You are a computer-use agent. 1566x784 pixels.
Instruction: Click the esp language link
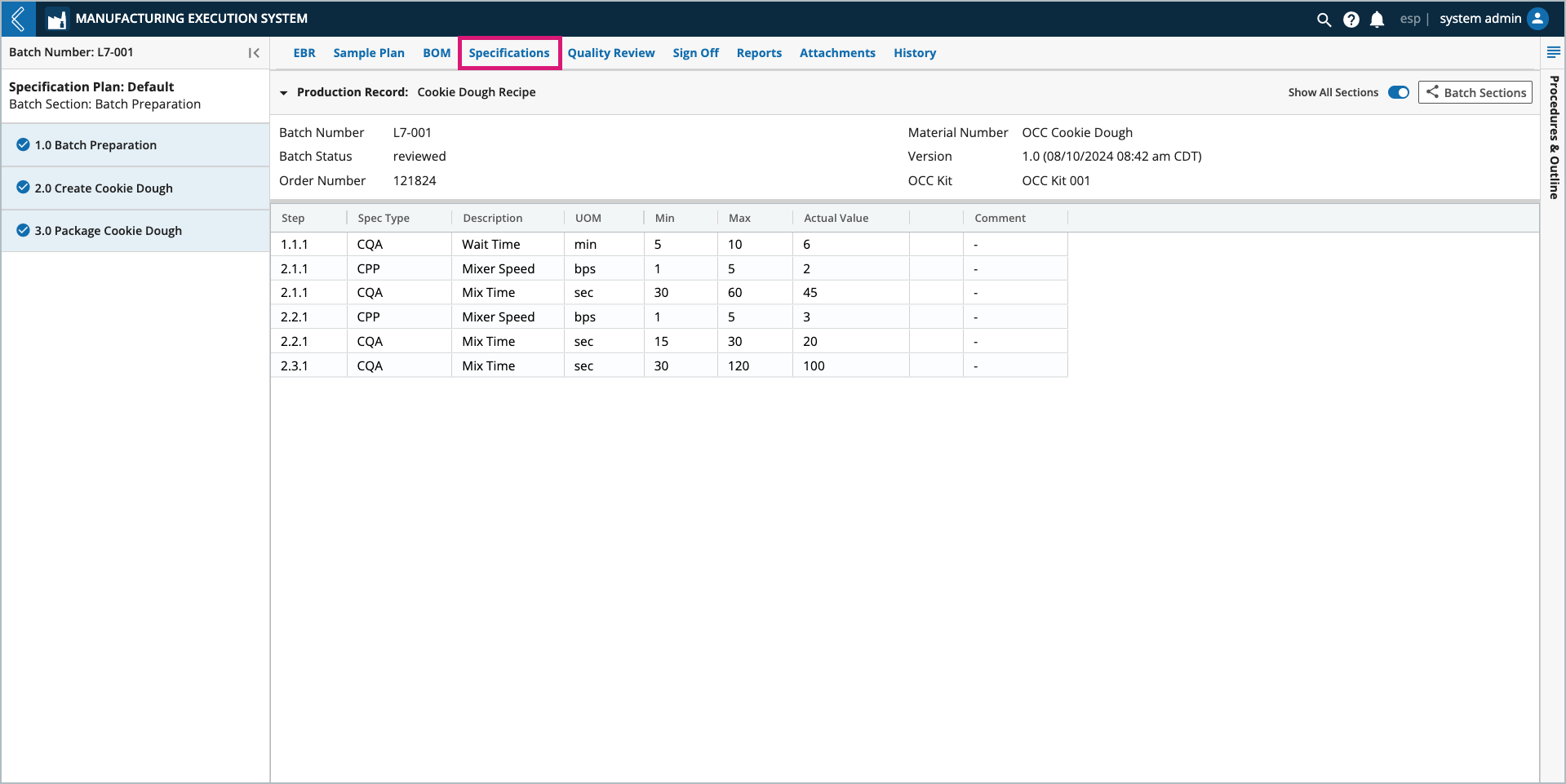click(1410, 19)
